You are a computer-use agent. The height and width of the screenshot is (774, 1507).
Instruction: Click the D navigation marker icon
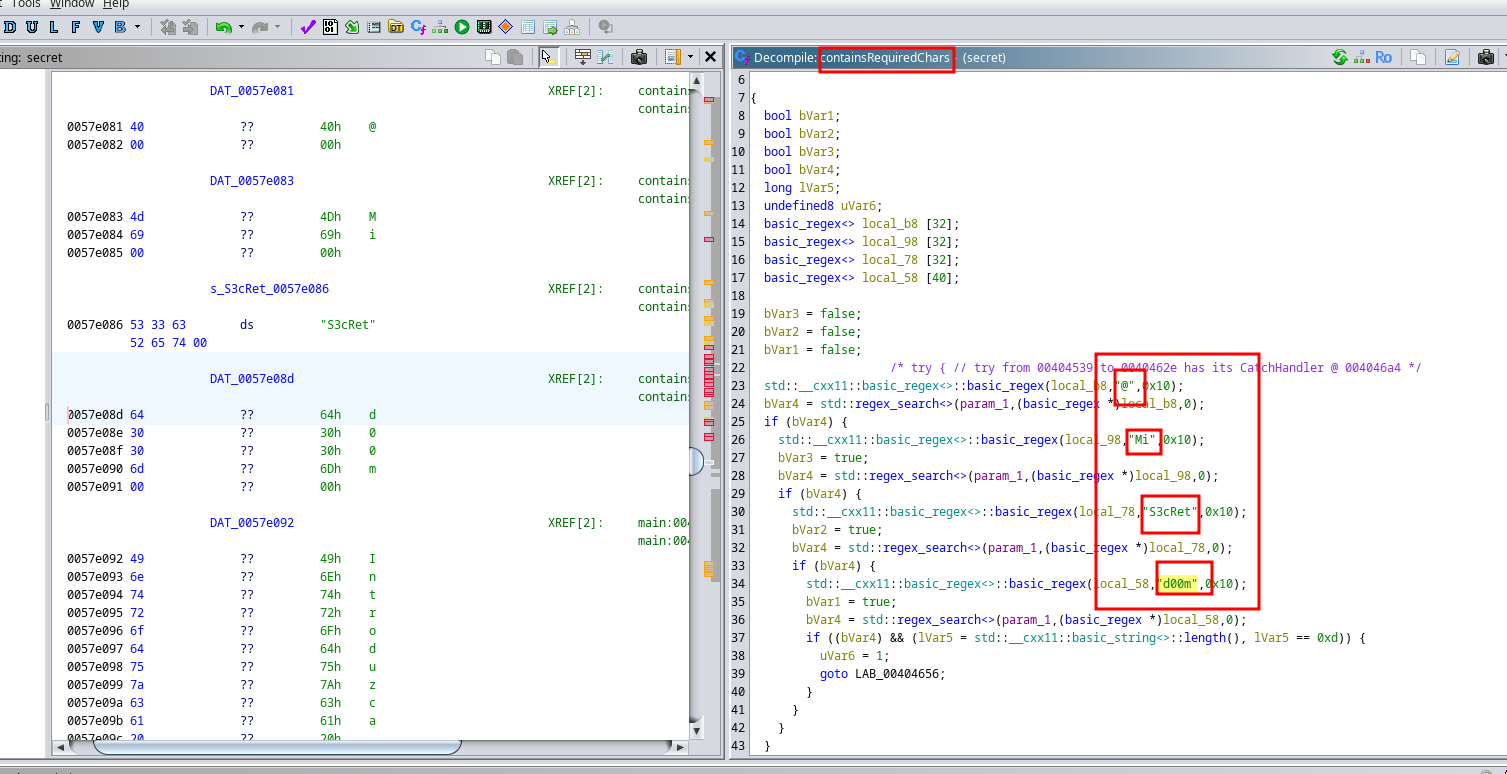(10, 27)
